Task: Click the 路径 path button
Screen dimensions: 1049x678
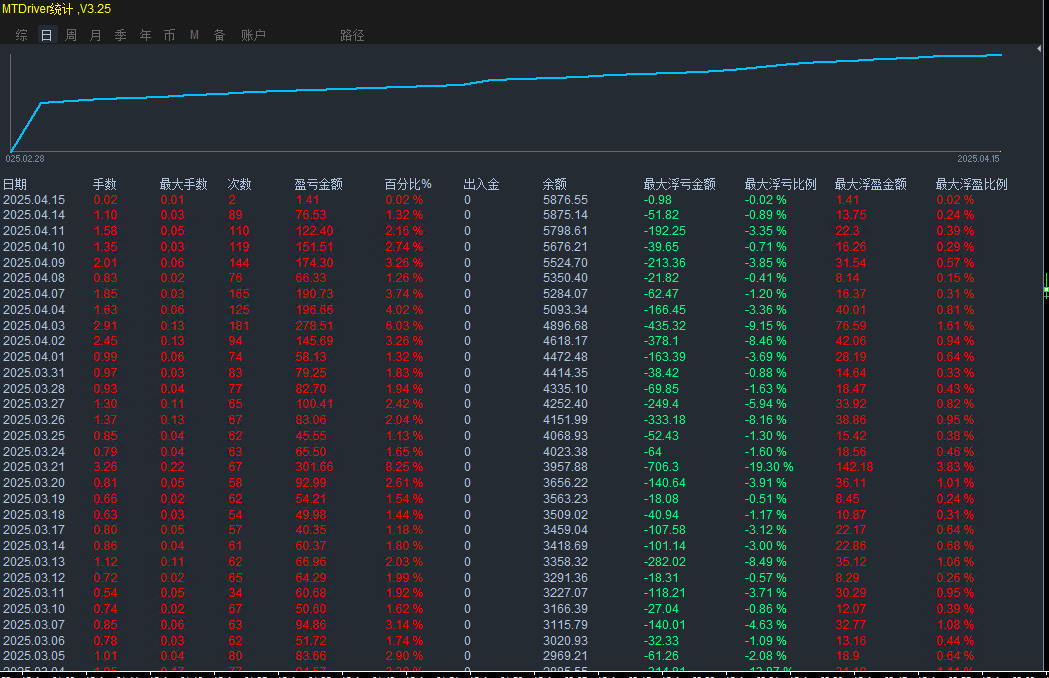Action: [352, 35]
